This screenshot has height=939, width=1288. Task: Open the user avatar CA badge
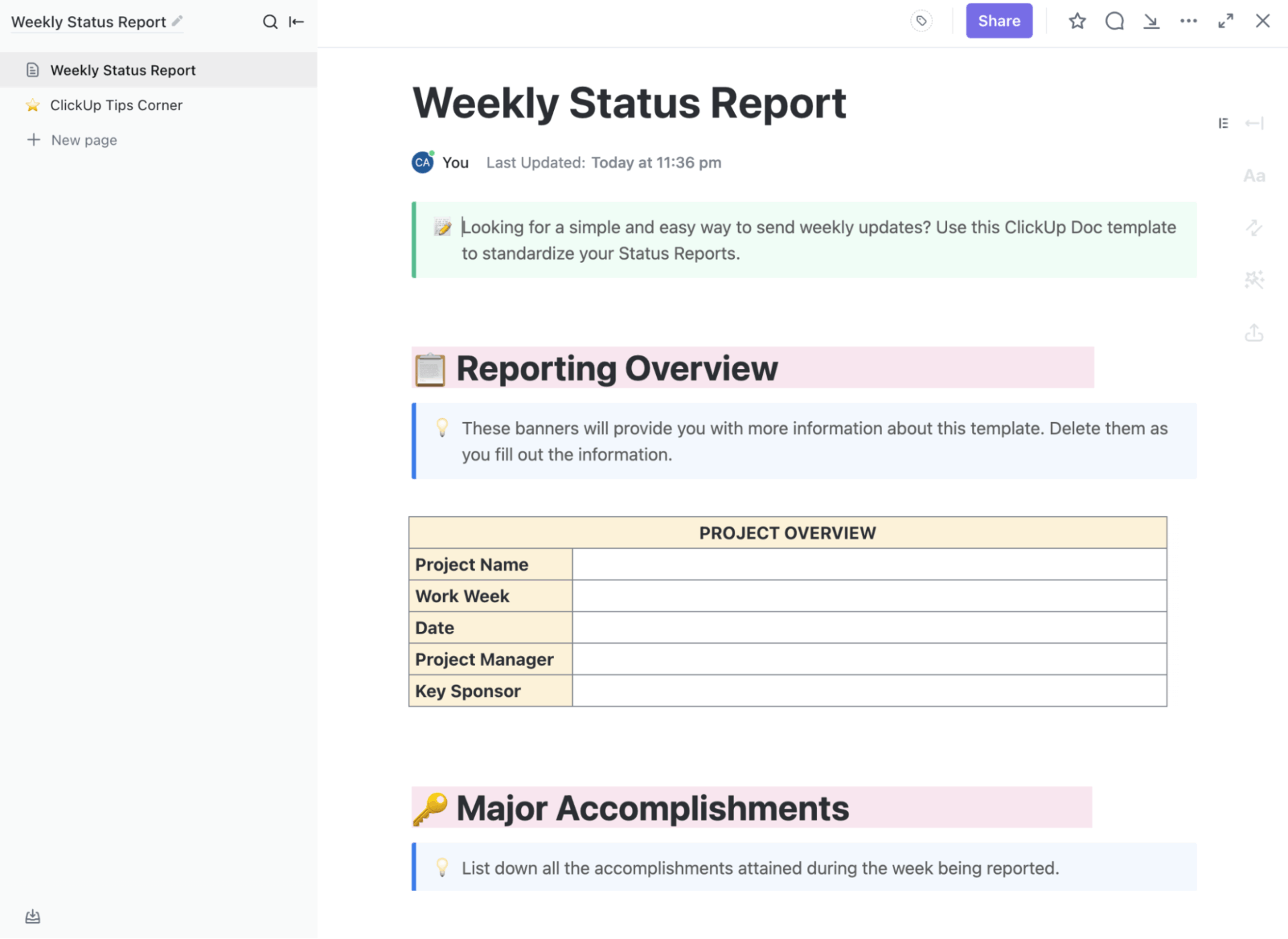coord(421,162)
